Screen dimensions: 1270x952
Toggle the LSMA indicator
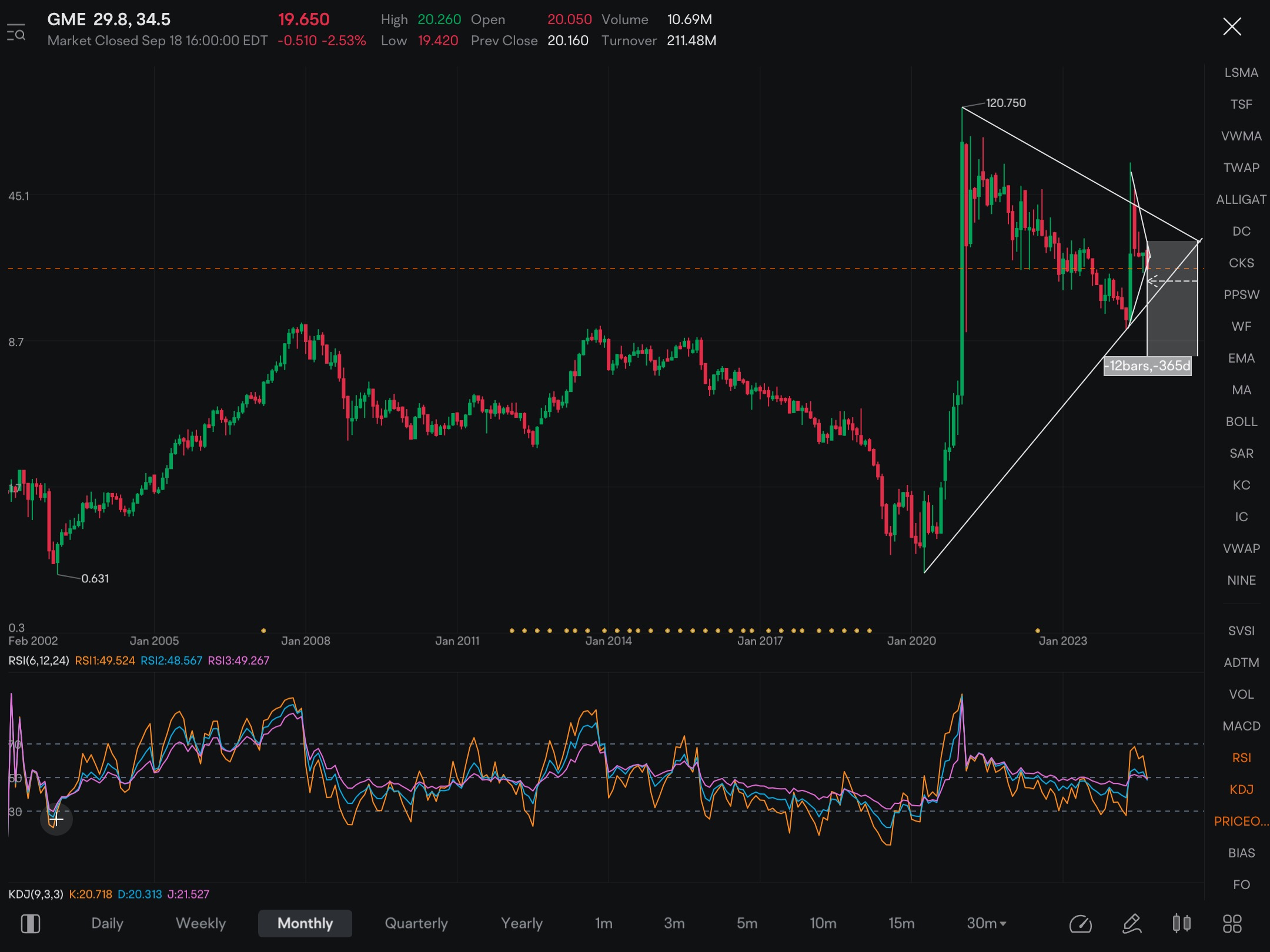1241,73
